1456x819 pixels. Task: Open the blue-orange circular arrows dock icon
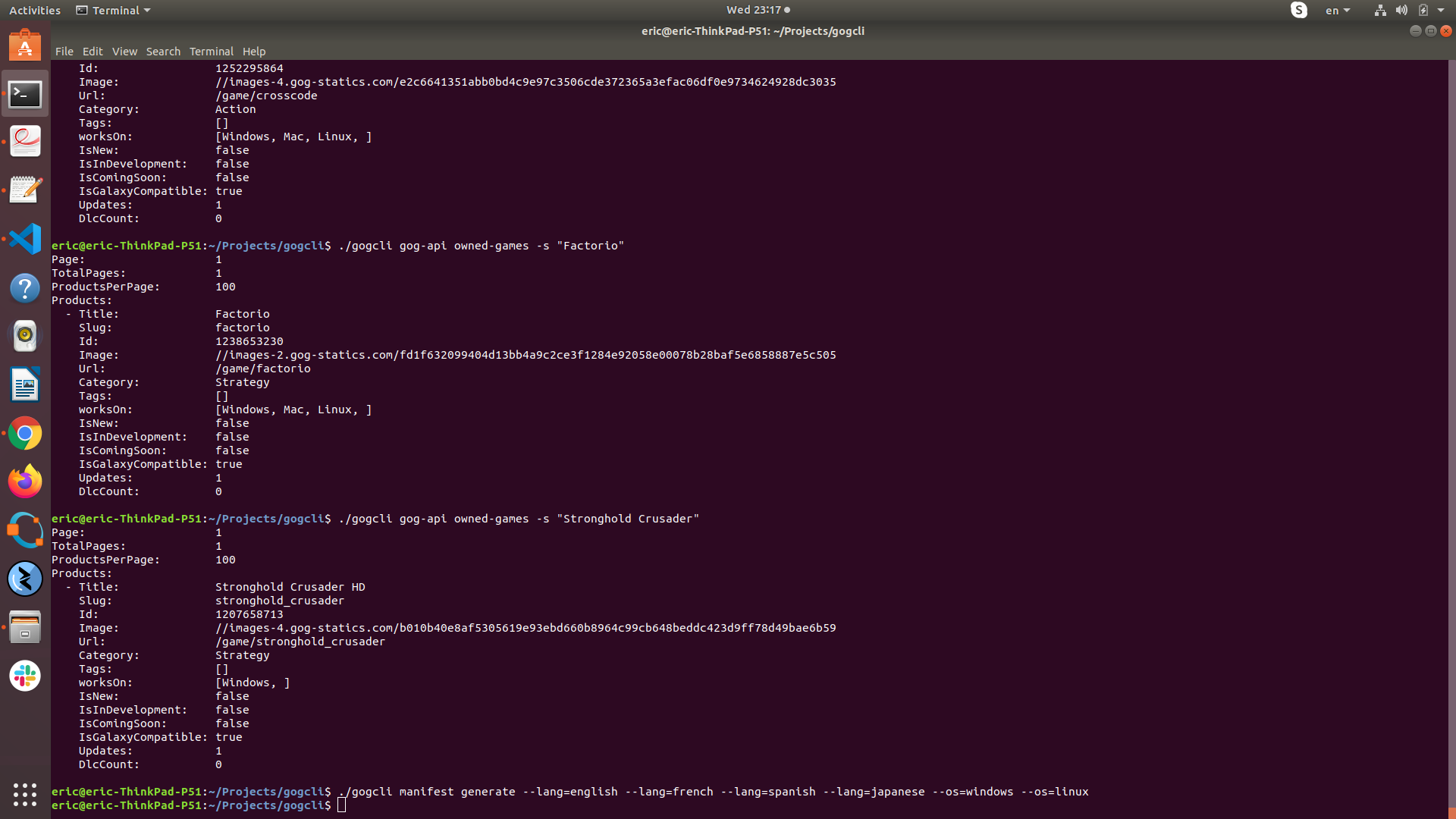pos(25,530)
